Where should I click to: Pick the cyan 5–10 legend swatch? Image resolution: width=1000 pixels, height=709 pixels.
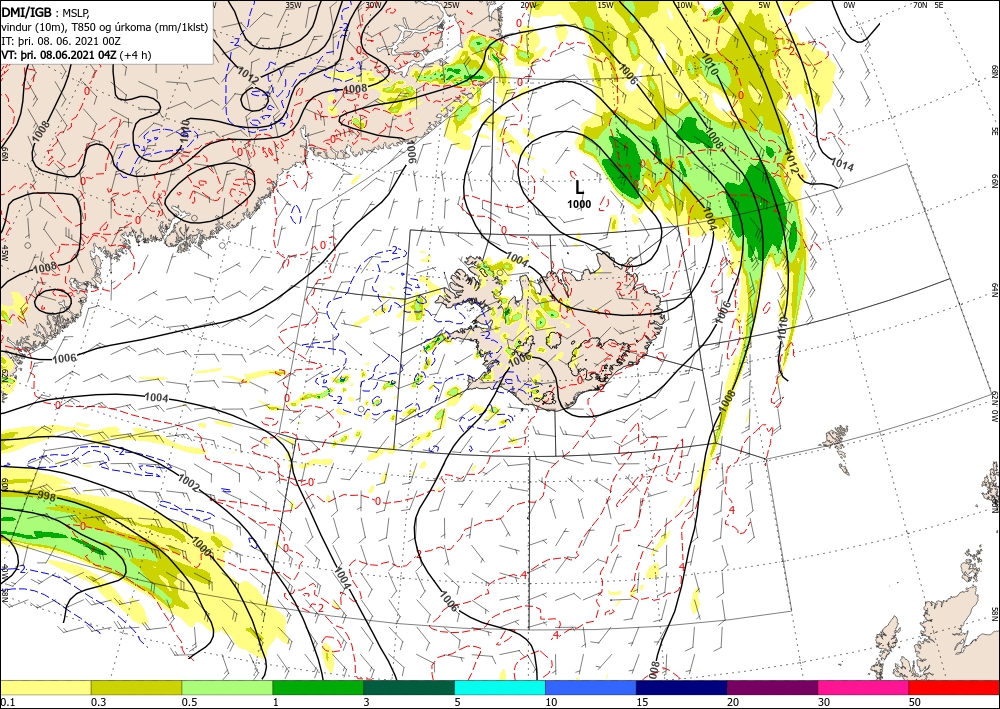tap(500, 687)
